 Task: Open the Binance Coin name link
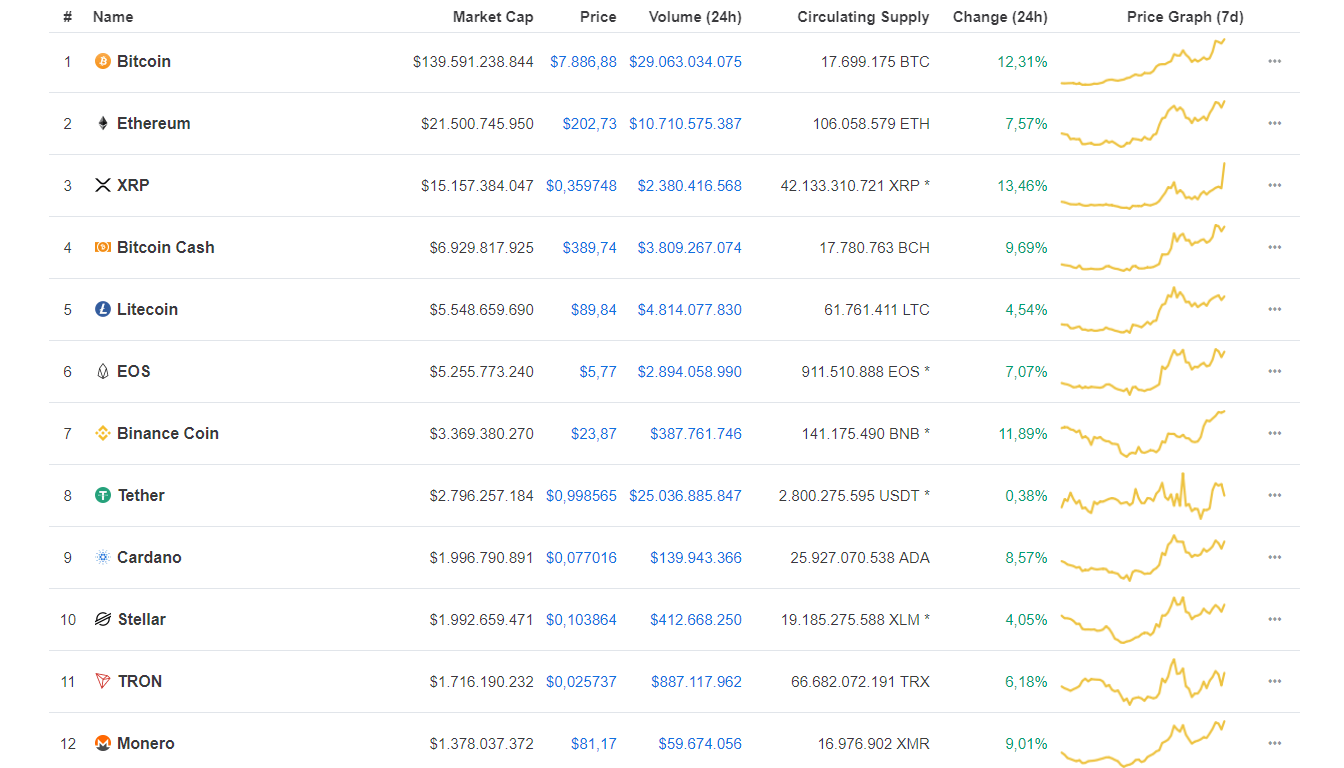[x=168, y=434]
